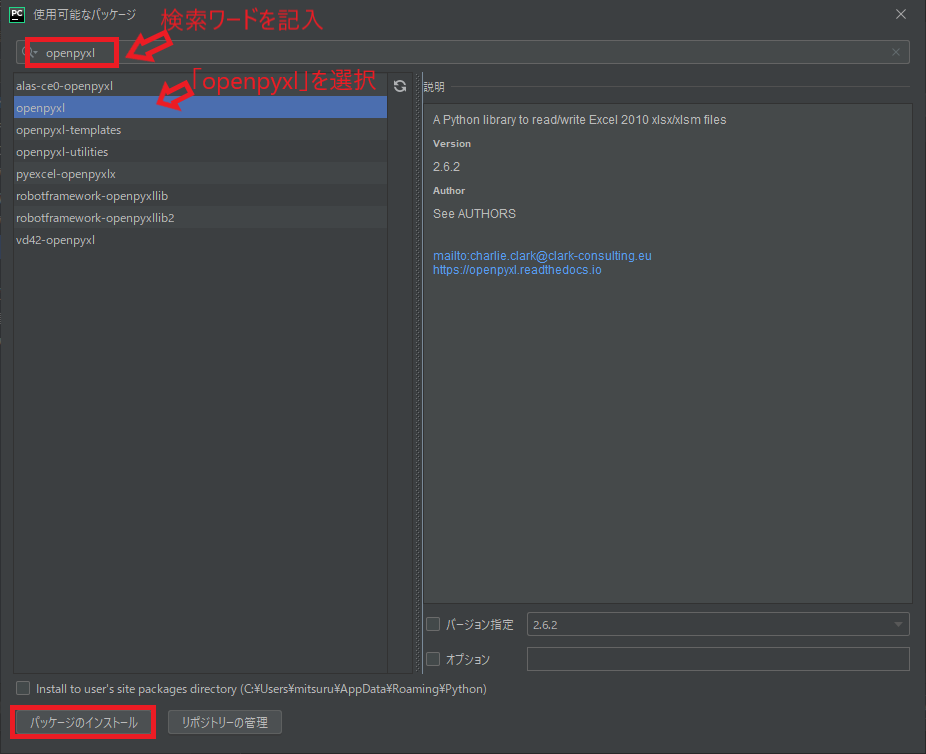The image size is (926, 754).
Task: Click the Author label in description
Action: (449, 191)
